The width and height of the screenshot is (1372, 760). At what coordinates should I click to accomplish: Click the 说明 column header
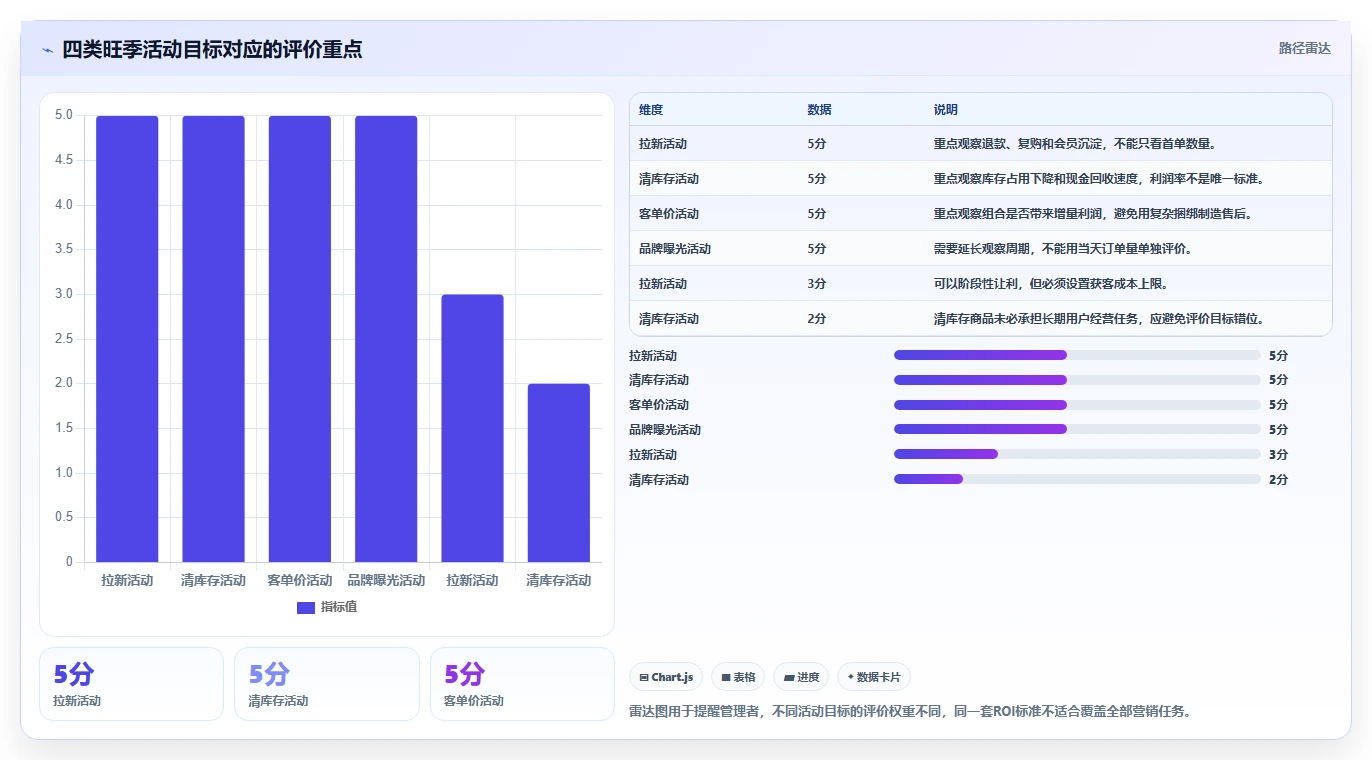click(x=946, y=110)
